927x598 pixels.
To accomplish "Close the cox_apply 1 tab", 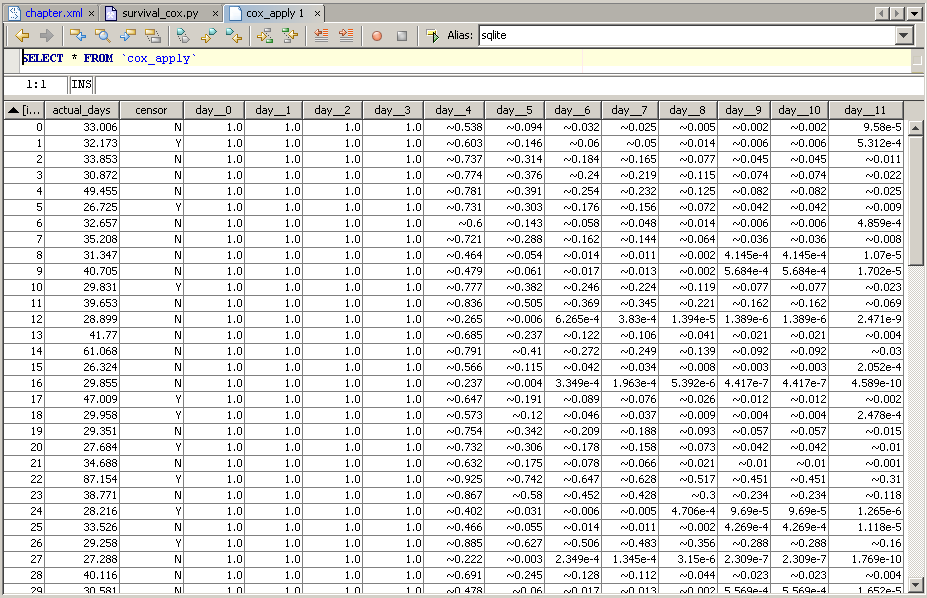I will 317,13.
